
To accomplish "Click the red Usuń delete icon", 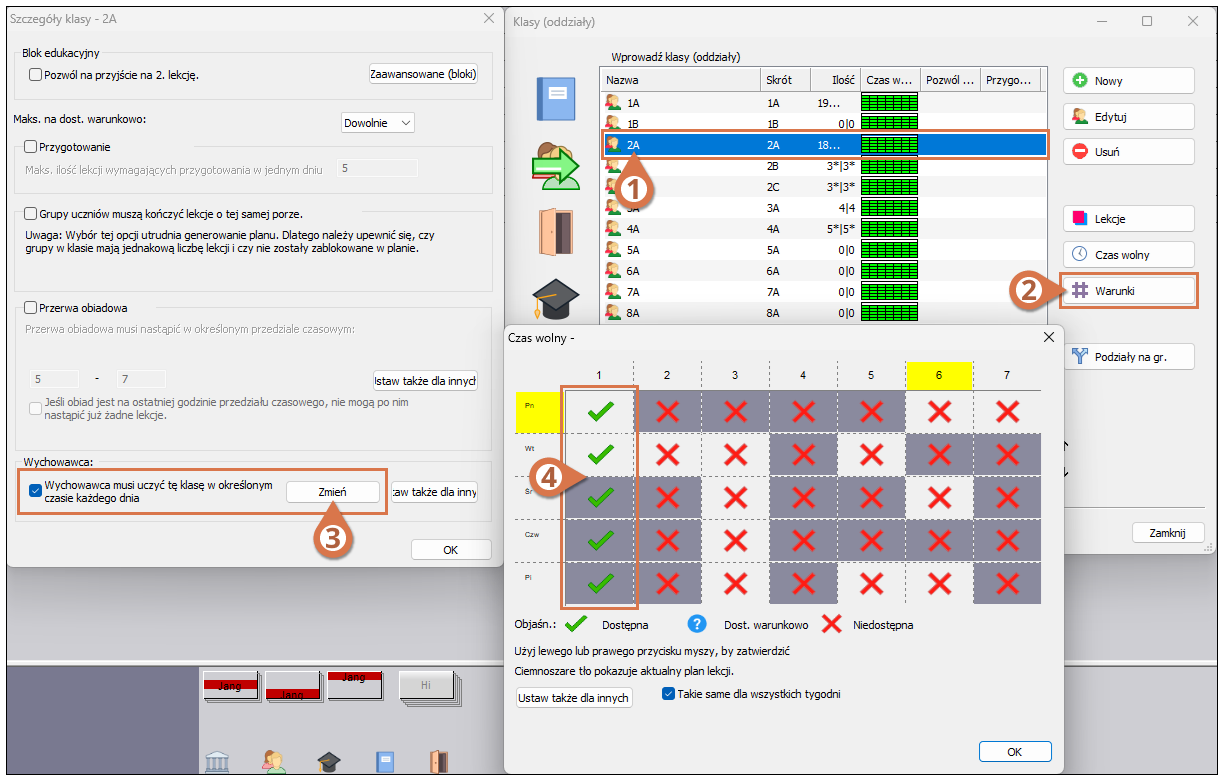I will point(1080,151).
